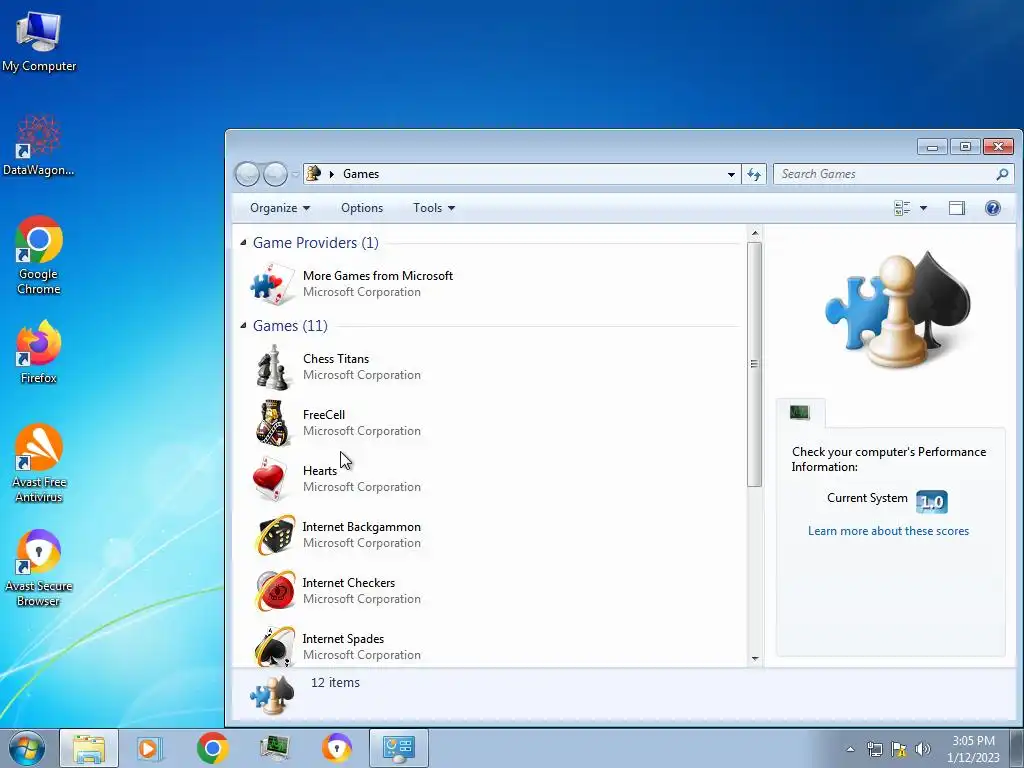Click the Game Providers (1) heading

315,243
